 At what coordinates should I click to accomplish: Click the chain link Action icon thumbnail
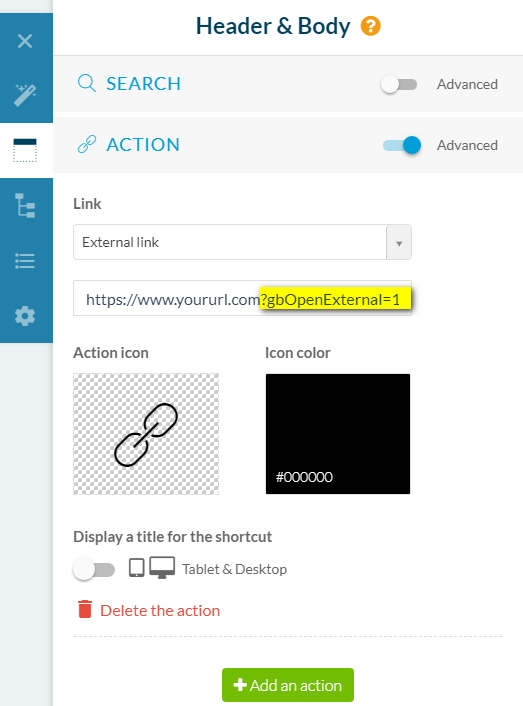146,434
